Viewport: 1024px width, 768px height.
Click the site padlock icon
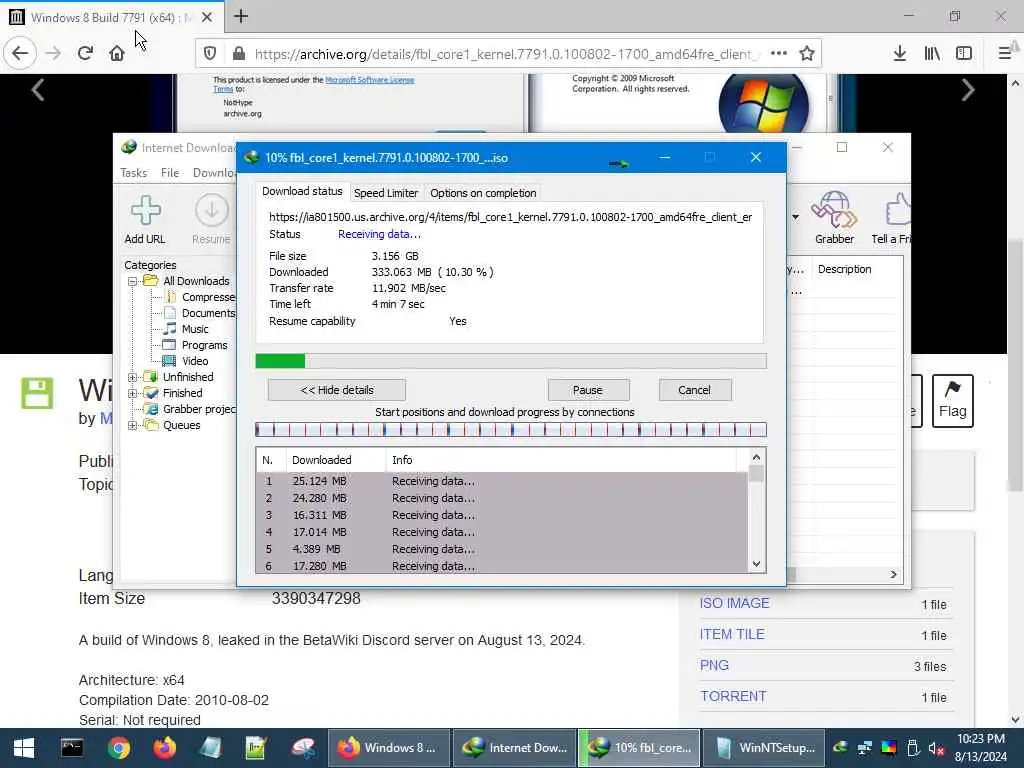tap(239, 54)
